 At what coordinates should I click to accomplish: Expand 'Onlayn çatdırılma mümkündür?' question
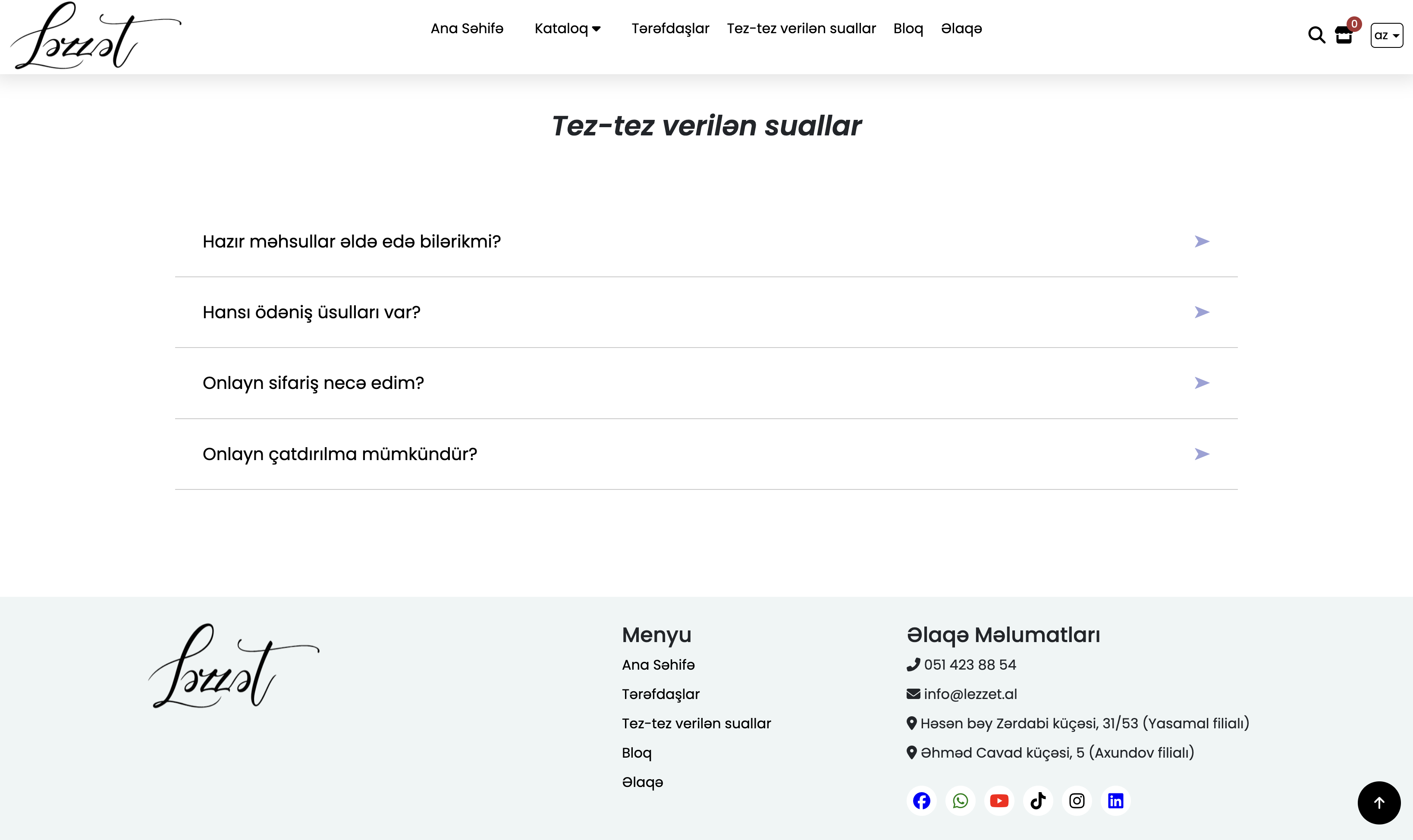(x=340, y=454)
